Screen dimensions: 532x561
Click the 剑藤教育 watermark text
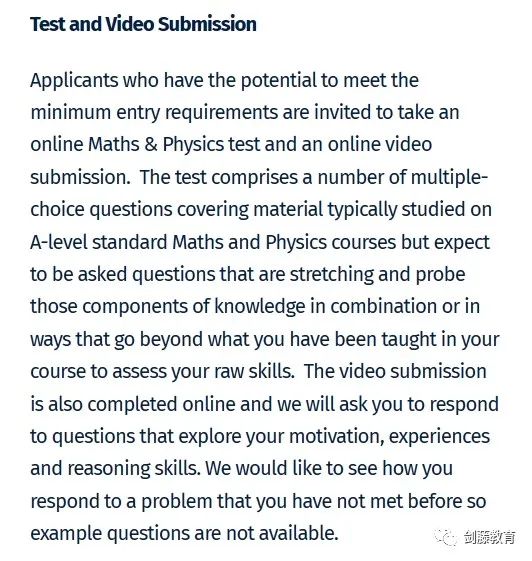point(490,537)
